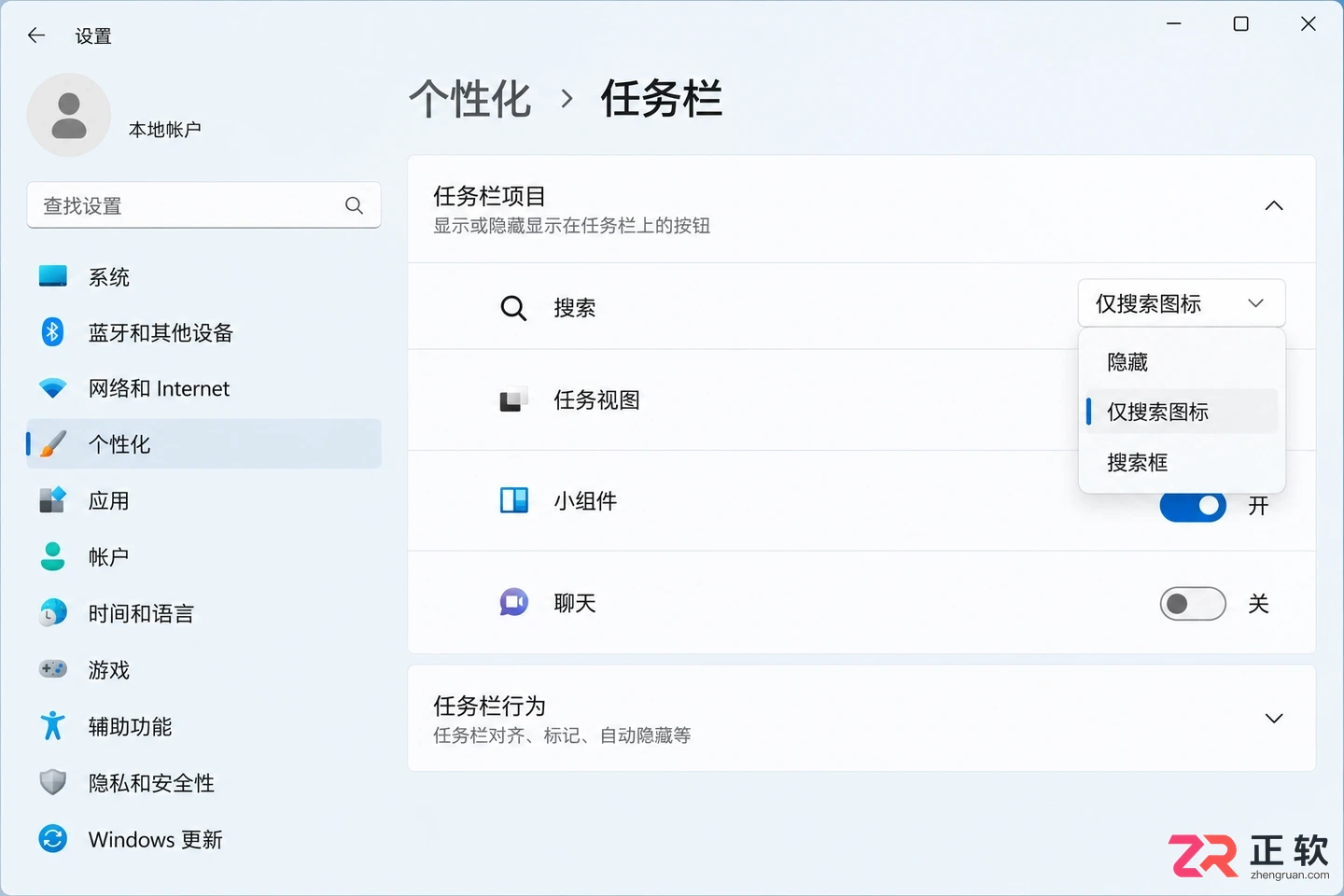Click the 聊天 chat camera icon
The width and height of the screenshot is (1344, 896).
514,602
